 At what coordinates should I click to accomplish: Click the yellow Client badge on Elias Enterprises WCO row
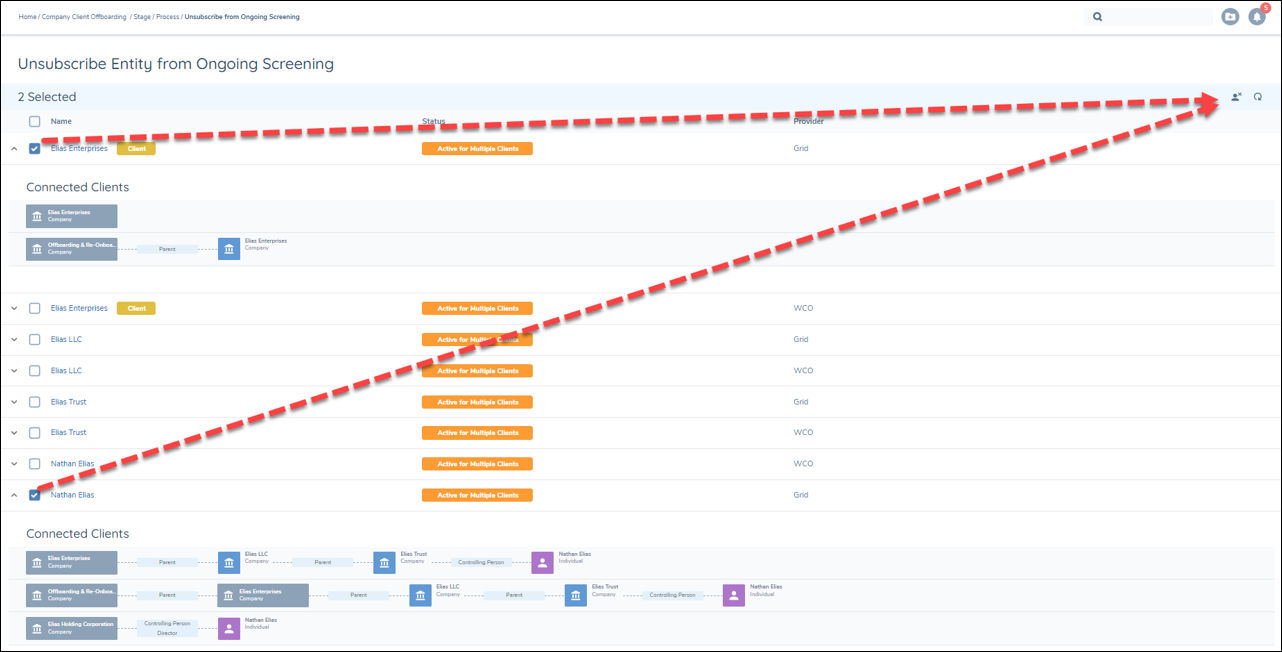point(136,308)
